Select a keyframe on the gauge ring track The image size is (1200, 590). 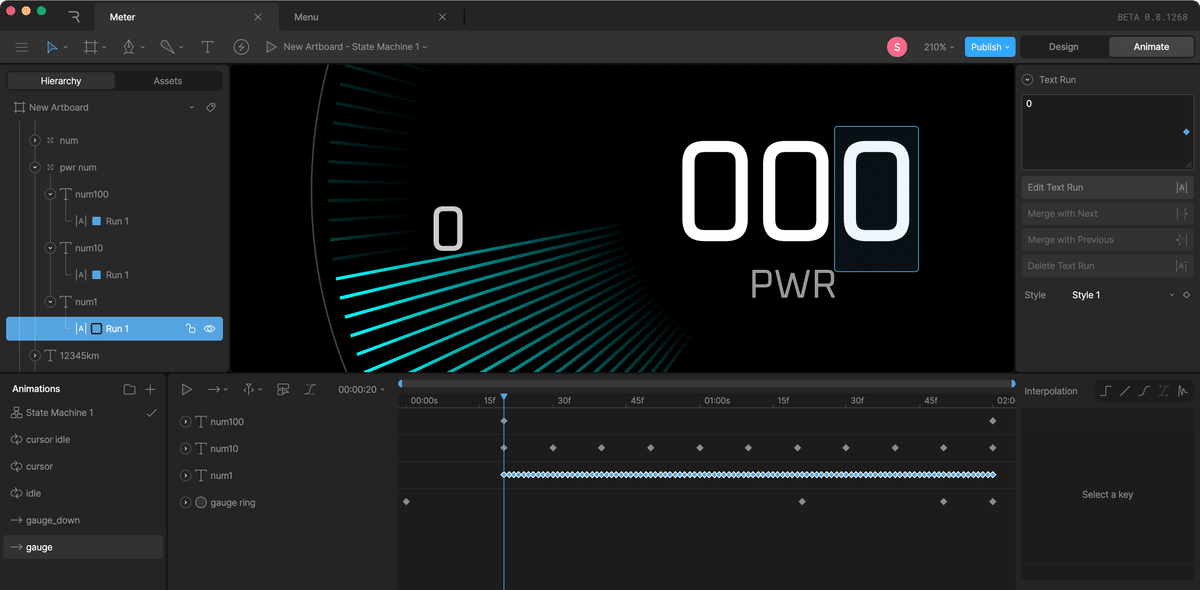[x=405, y=502]
